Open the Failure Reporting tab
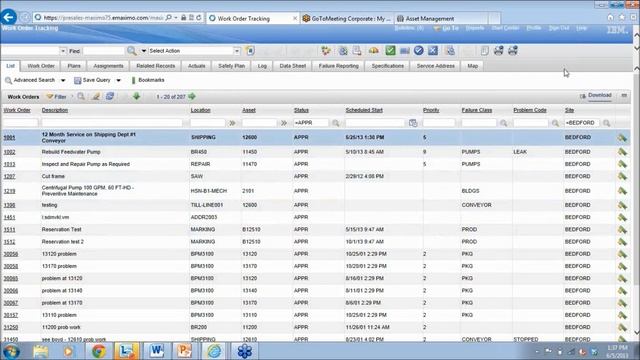640x360 pixels. click(x=338, y=66)
